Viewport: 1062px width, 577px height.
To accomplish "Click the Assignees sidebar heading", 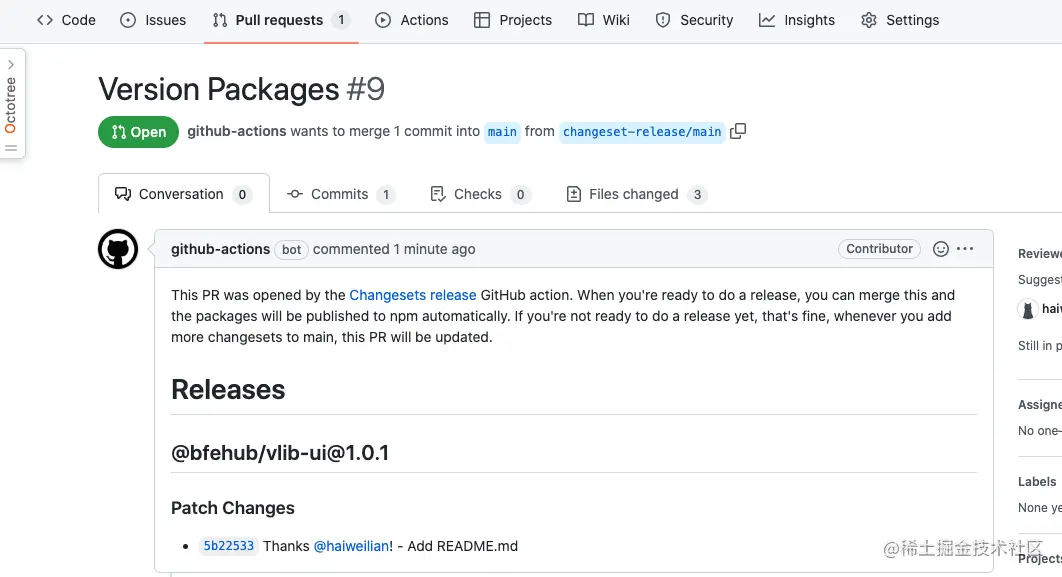I will click(1040, 404).
